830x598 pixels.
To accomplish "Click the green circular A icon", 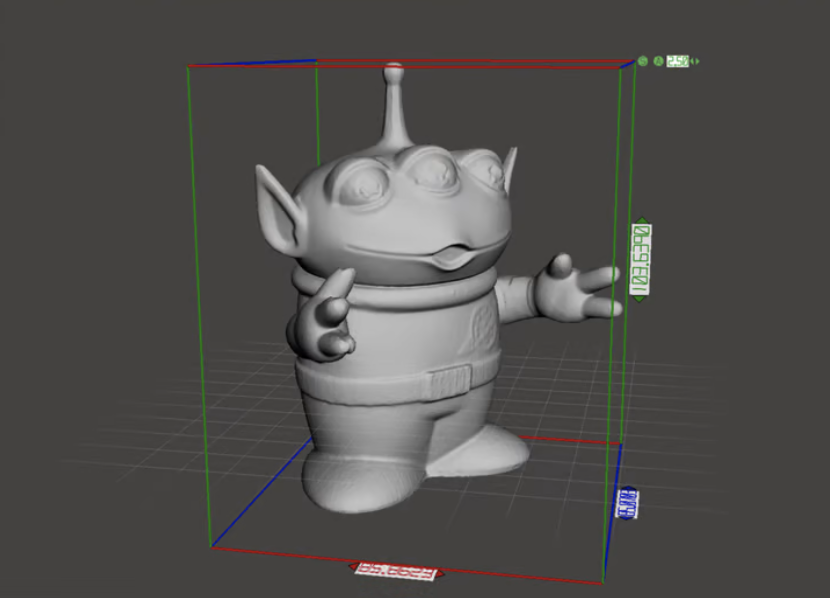I will (x=658, y=61).
